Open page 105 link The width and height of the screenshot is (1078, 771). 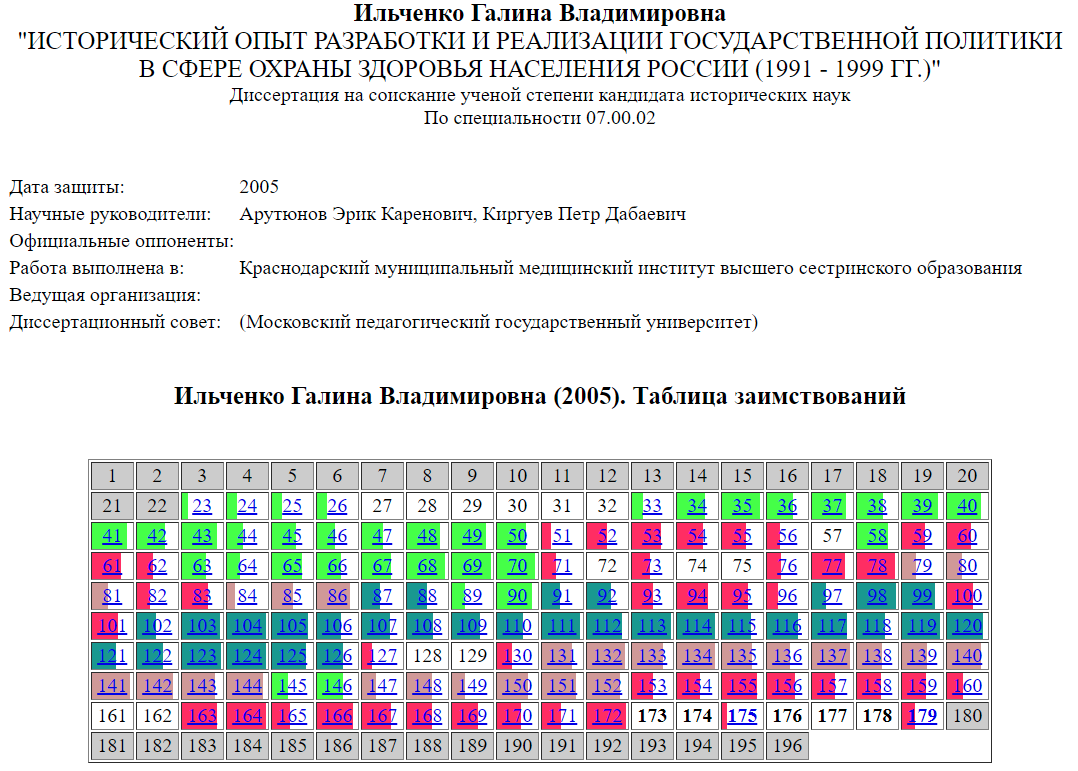click(x=292, y=626)
